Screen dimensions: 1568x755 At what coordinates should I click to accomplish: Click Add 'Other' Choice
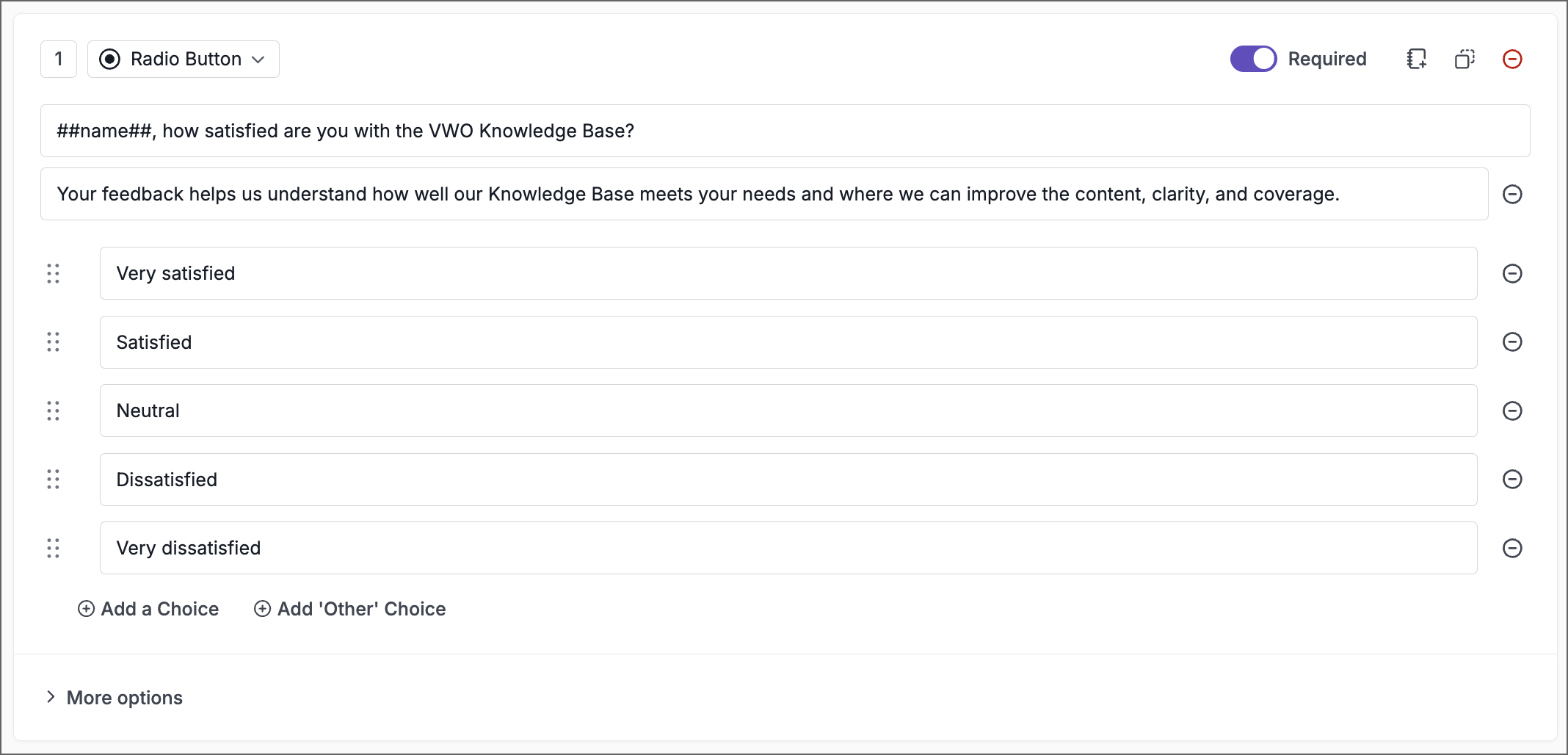point(350,609)
